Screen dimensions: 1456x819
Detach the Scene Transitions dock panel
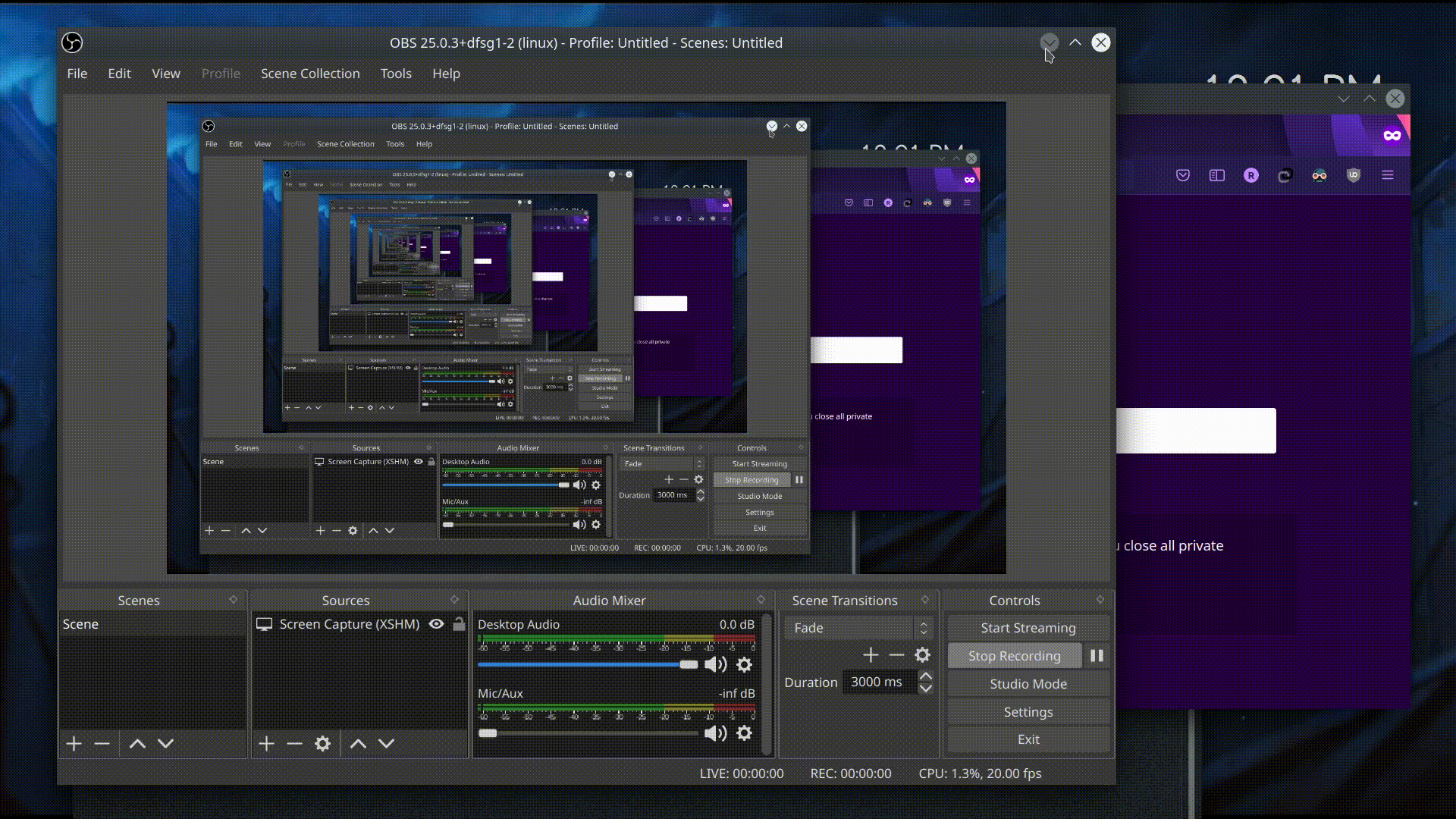[x=925, y=600]
